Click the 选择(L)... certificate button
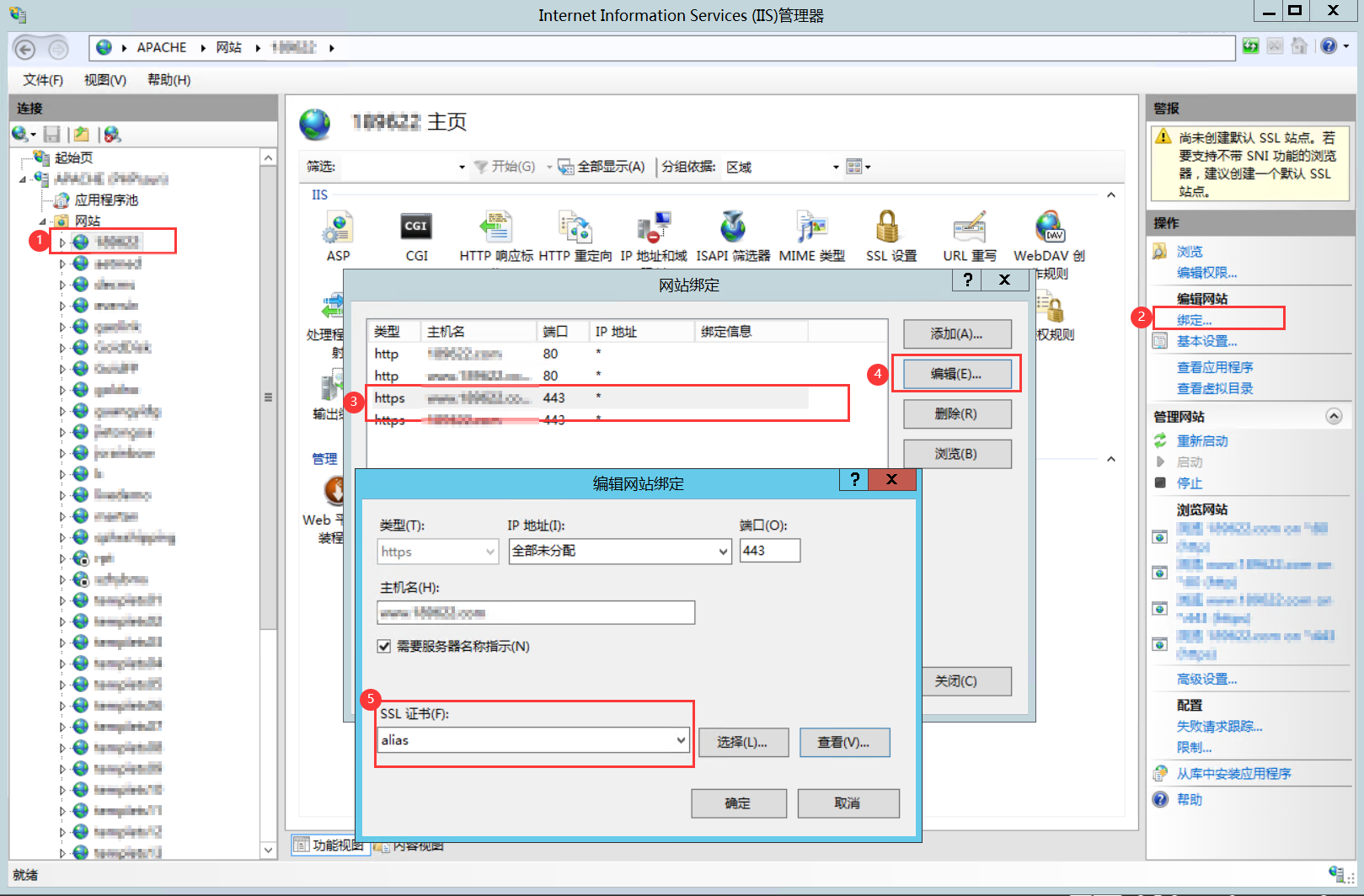Screen dimensions: 1364x896 [743, 742]
